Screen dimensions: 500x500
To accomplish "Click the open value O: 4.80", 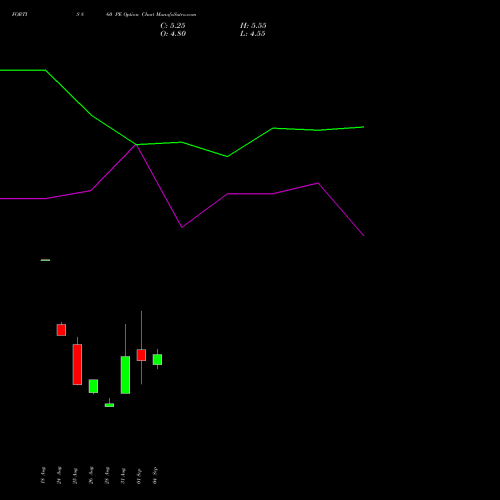I will coord(173,34).
